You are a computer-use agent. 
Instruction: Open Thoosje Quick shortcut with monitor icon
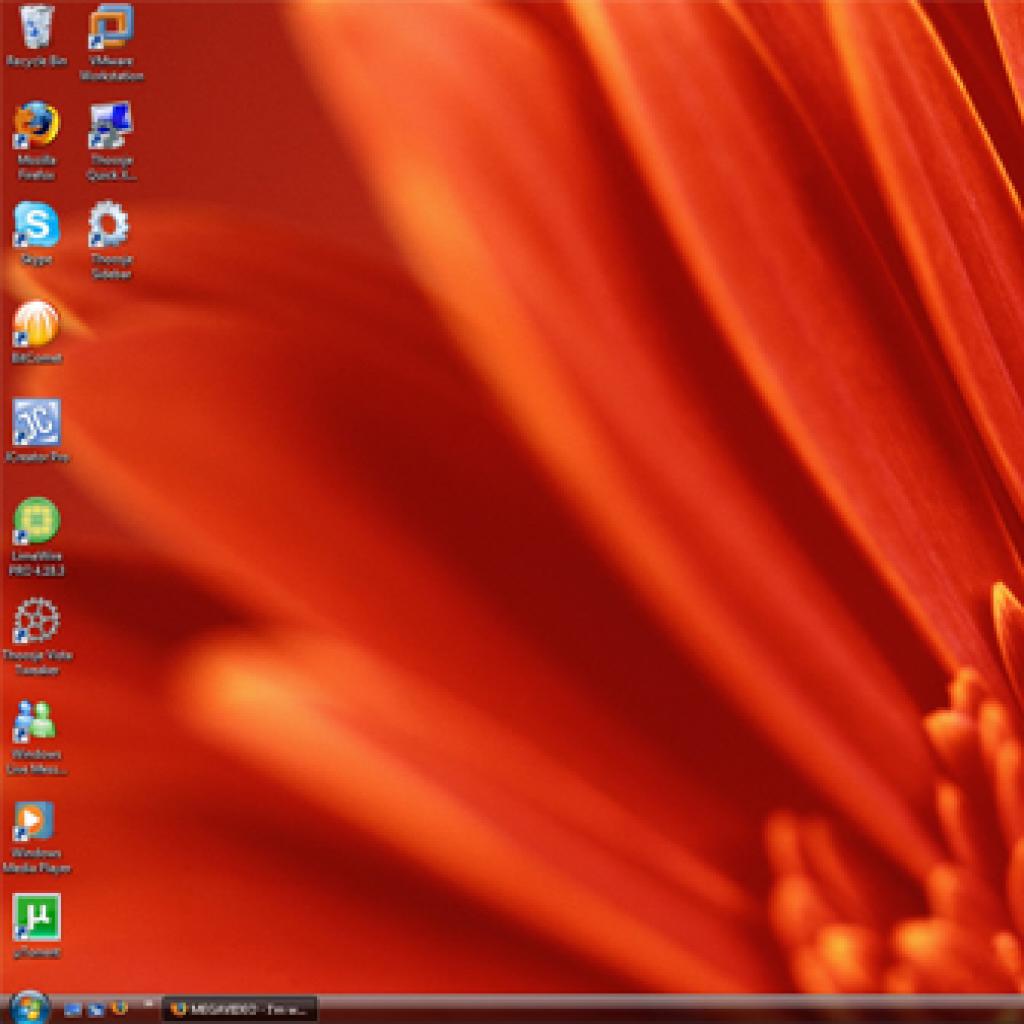(x=111, y=141)
